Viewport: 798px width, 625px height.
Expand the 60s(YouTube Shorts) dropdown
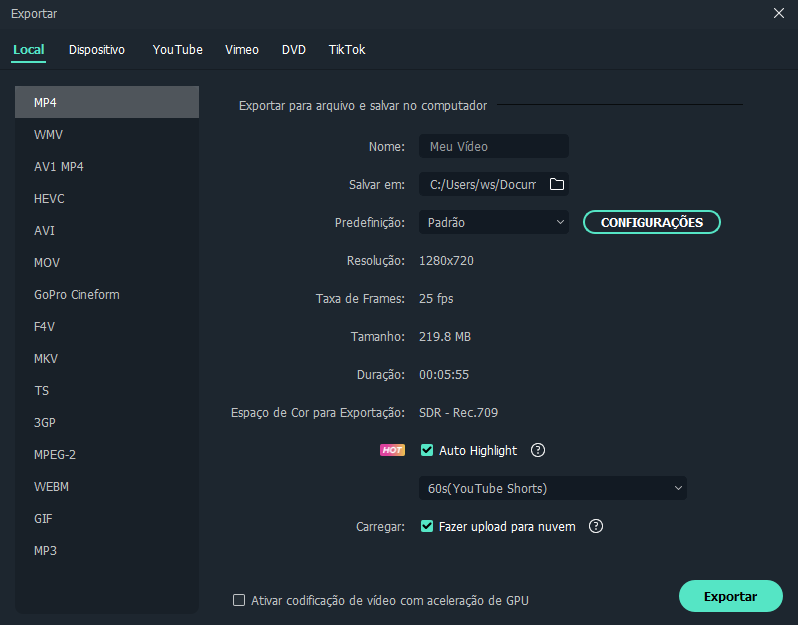pyautogui.click(x=553, y=488)
